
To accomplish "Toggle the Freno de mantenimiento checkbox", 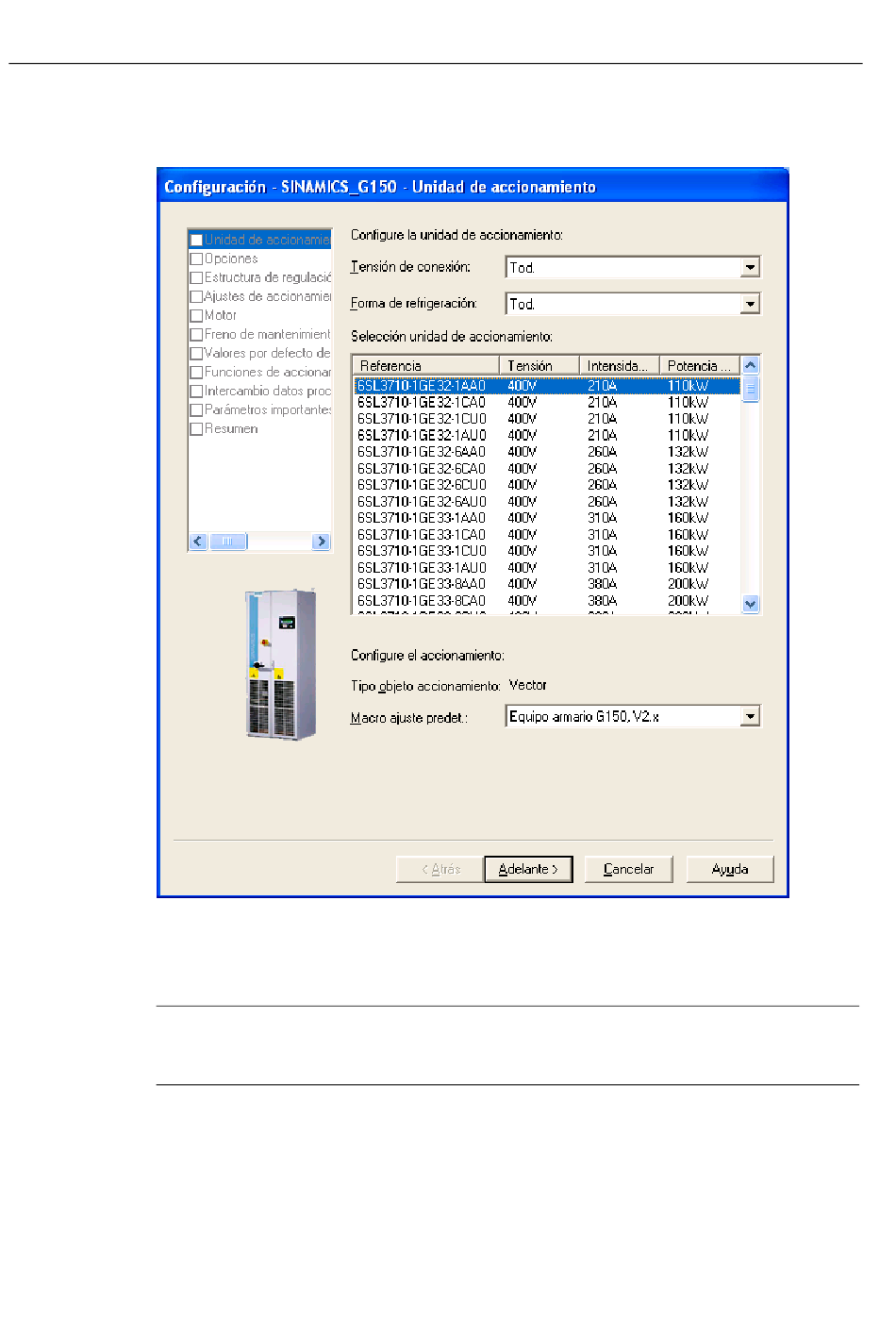I will click(x=196, y=334).
